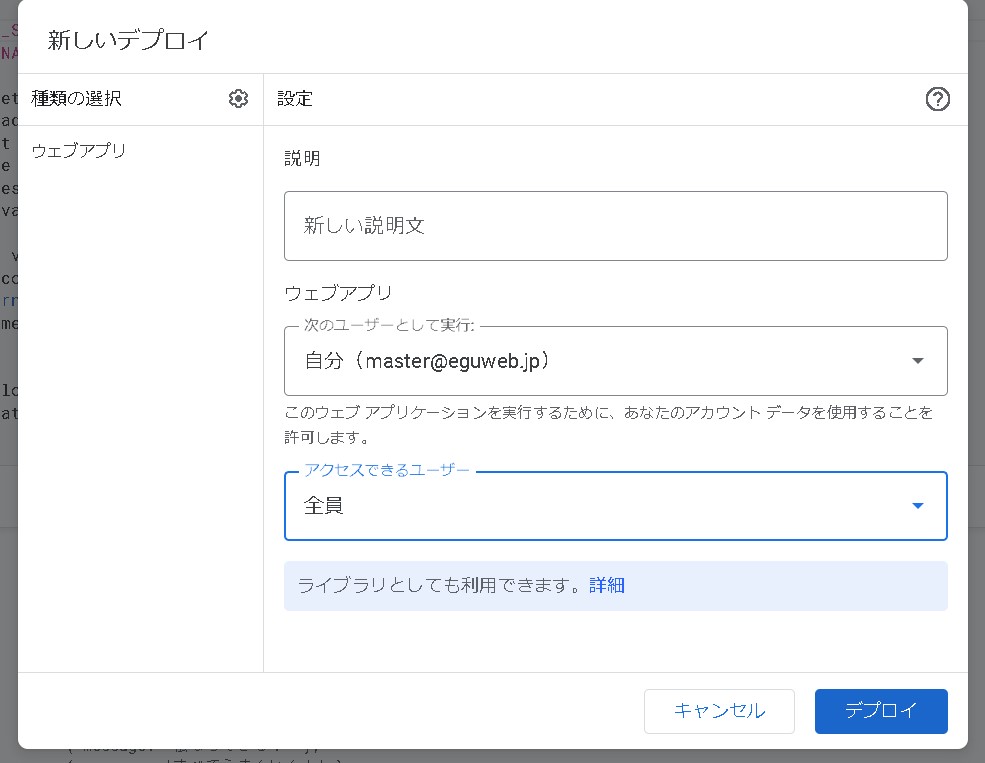Click the アクセスできるユーザー floating label

[386, 470]
